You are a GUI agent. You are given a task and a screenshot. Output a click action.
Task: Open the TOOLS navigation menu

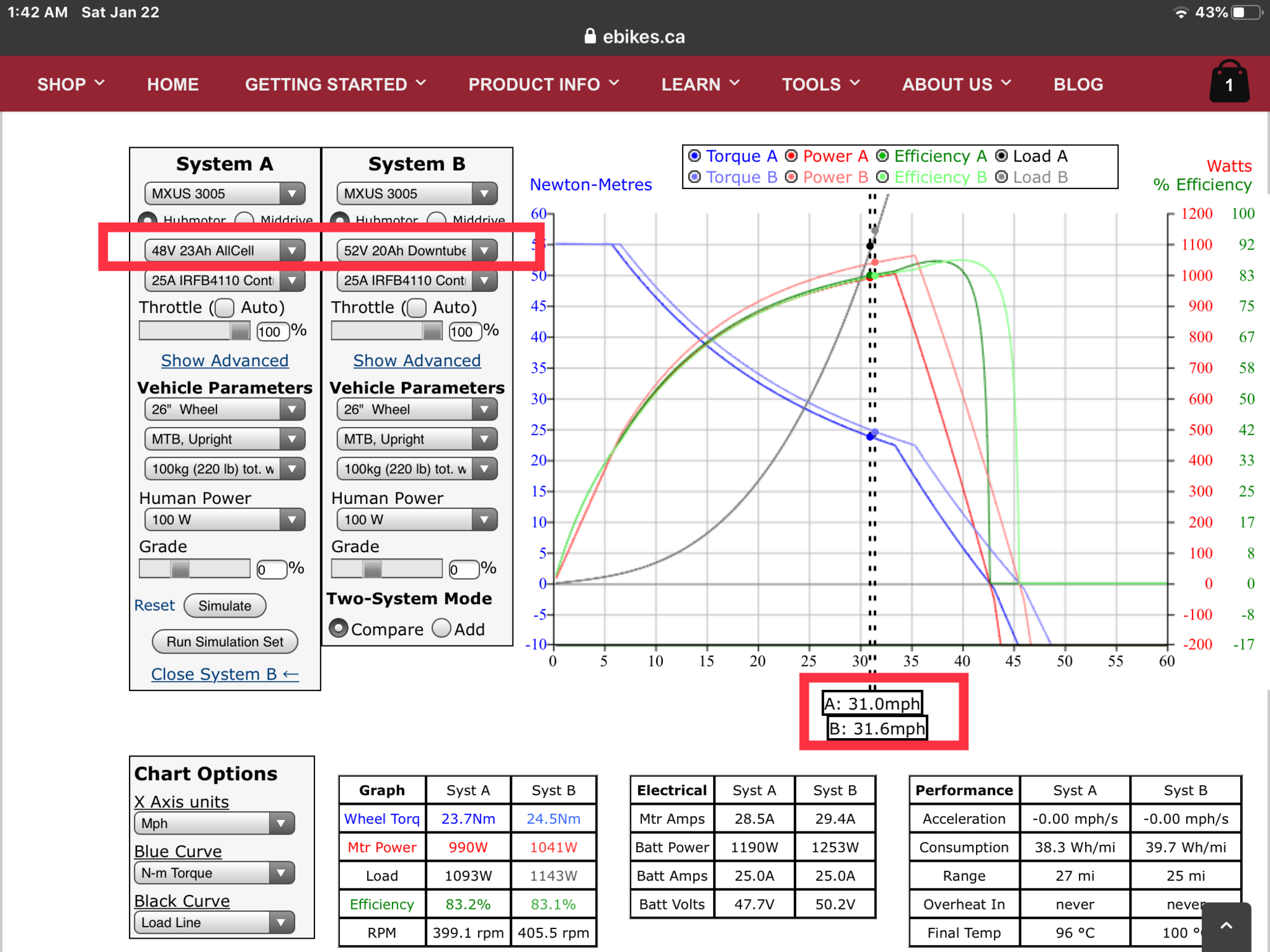pos(820,84)
